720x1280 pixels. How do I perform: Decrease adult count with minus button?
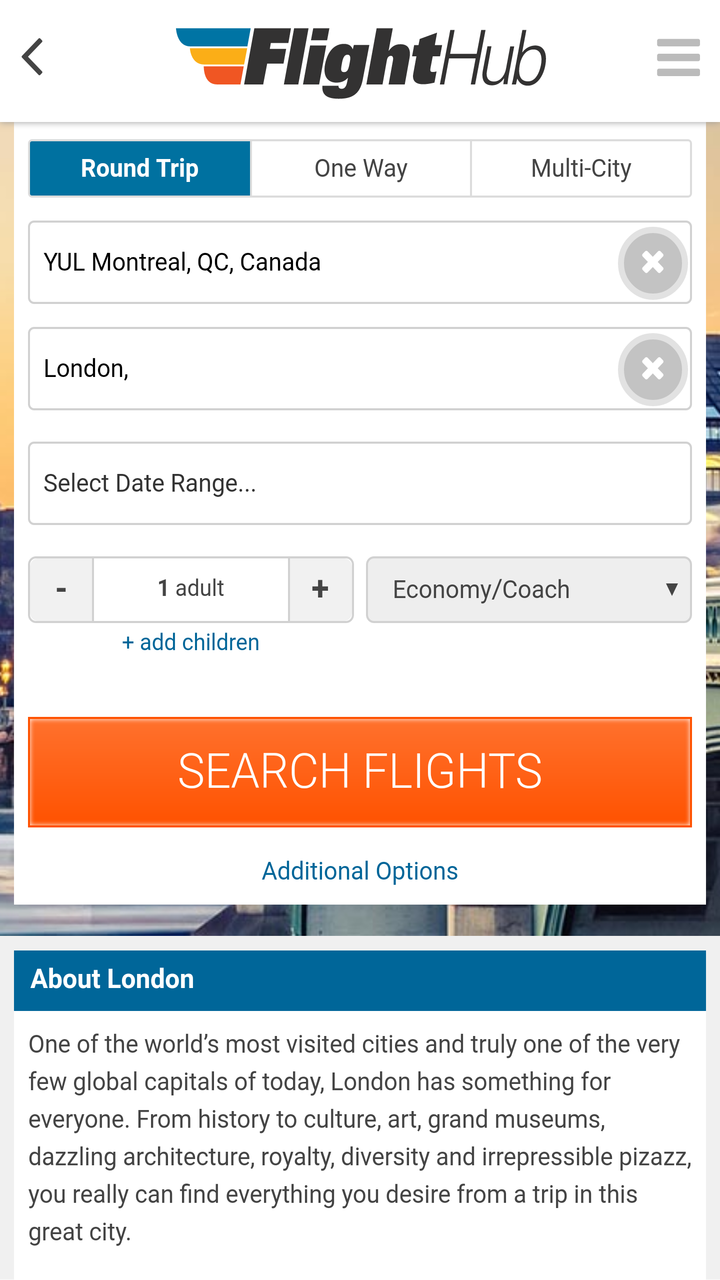pyautogui.click(x=61, y=590)
